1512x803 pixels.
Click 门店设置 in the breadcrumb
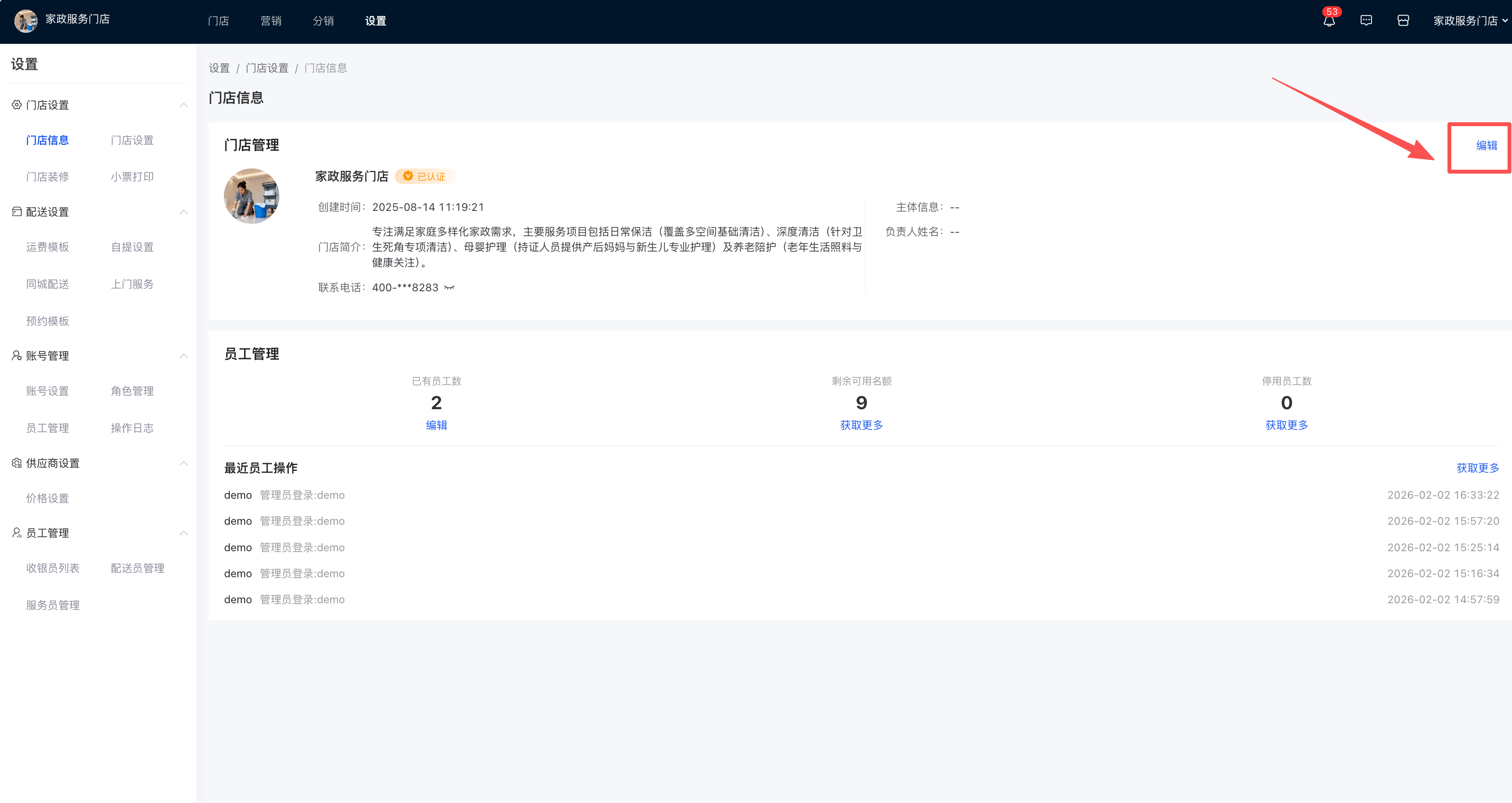[x=267, y=68]
